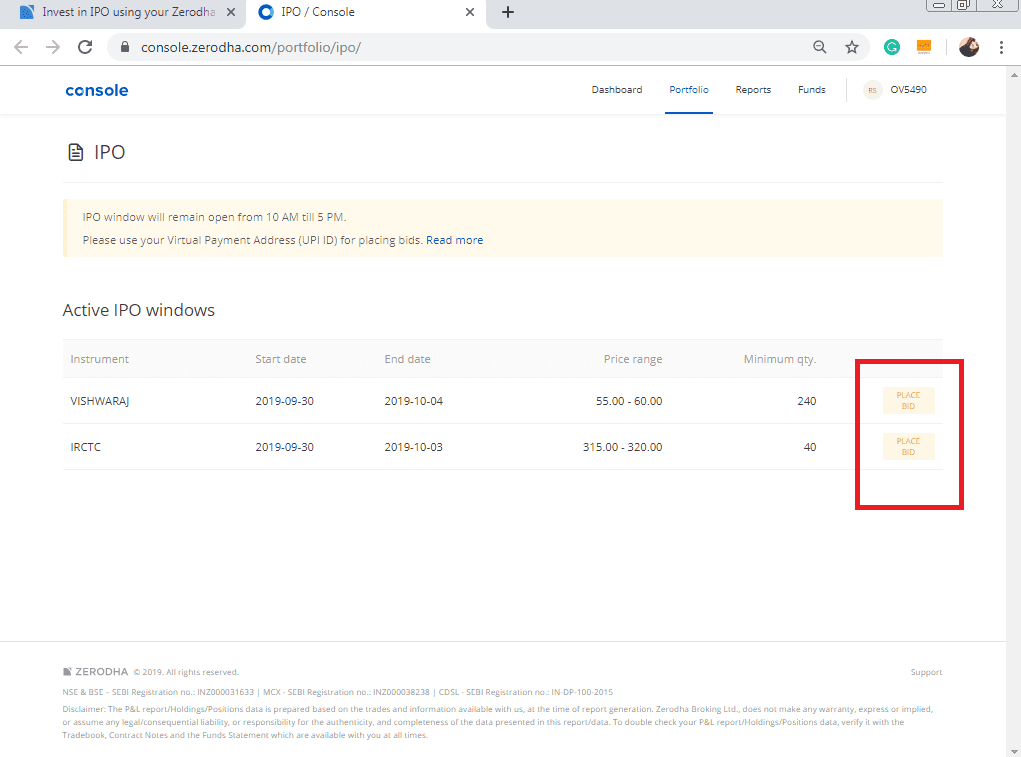The height and width of the screenshot is (757, 1021).
Task: Click the padlock site info icon
Action: point(125,47)
